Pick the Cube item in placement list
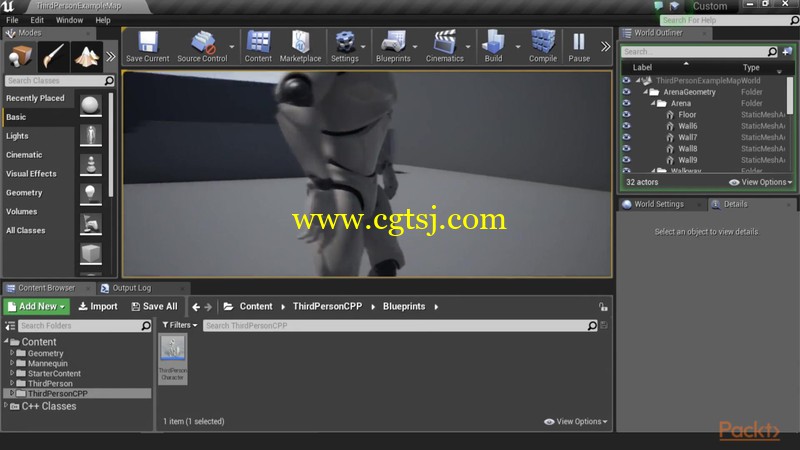The height and width of the screenshot is (450, 800). pyautogui.click(x=91, y=254)
